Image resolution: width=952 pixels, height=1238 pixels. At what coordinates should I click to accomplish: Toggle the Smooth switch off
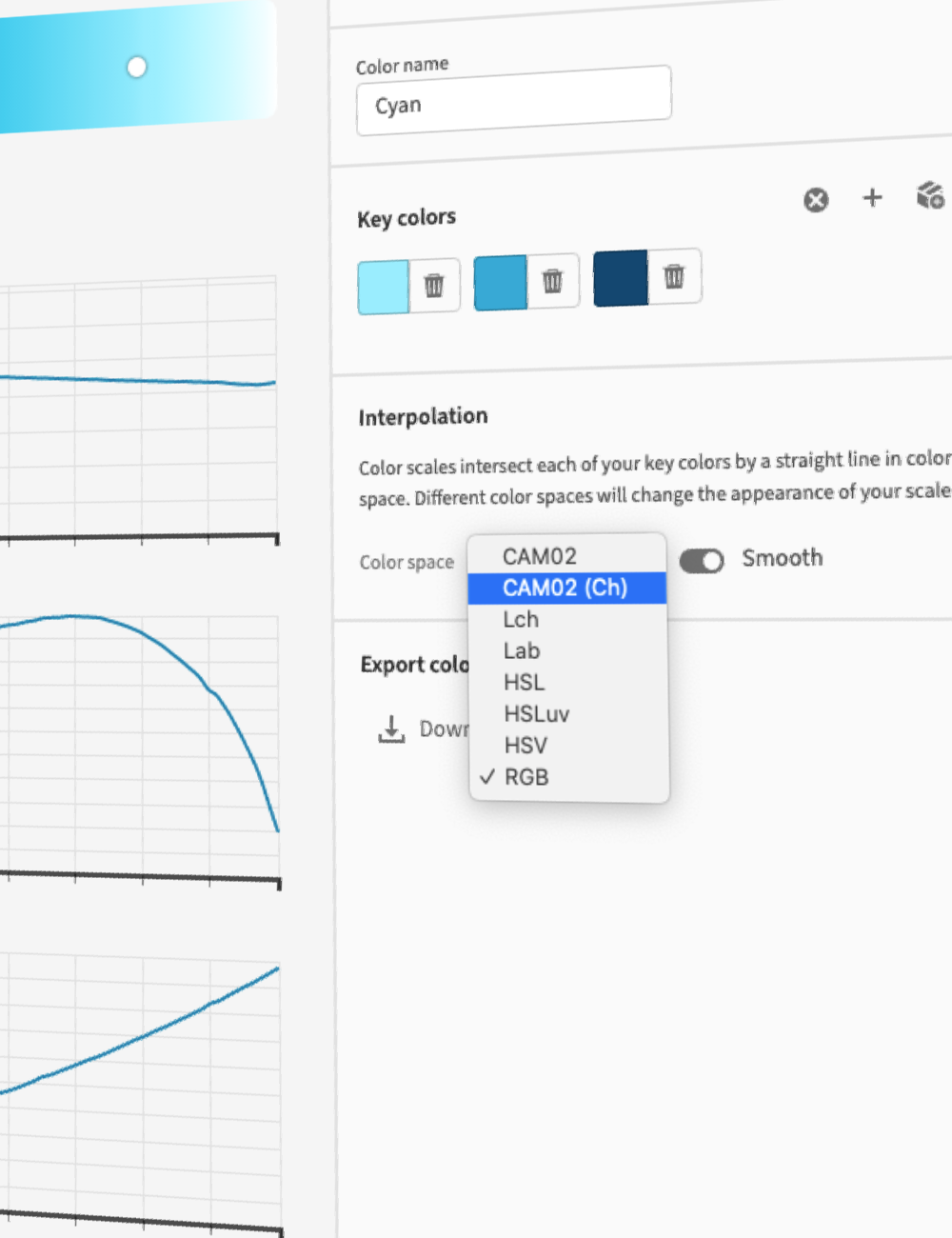702,561
